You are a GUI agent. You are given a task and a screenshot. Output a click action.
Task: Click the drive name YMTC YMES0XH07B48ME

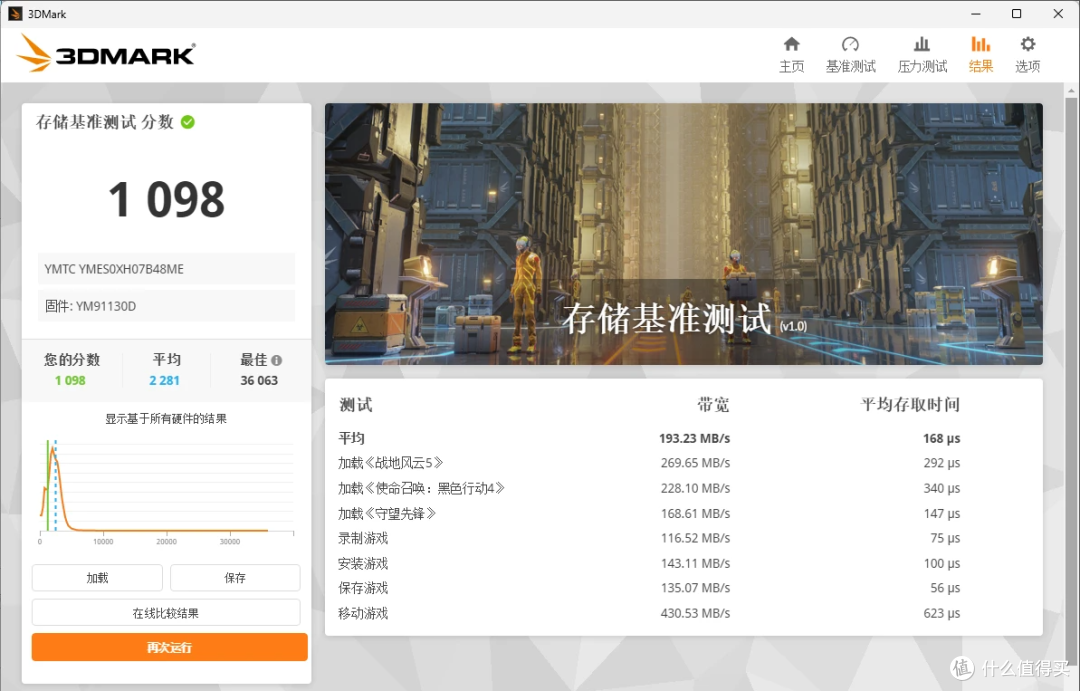114,269
